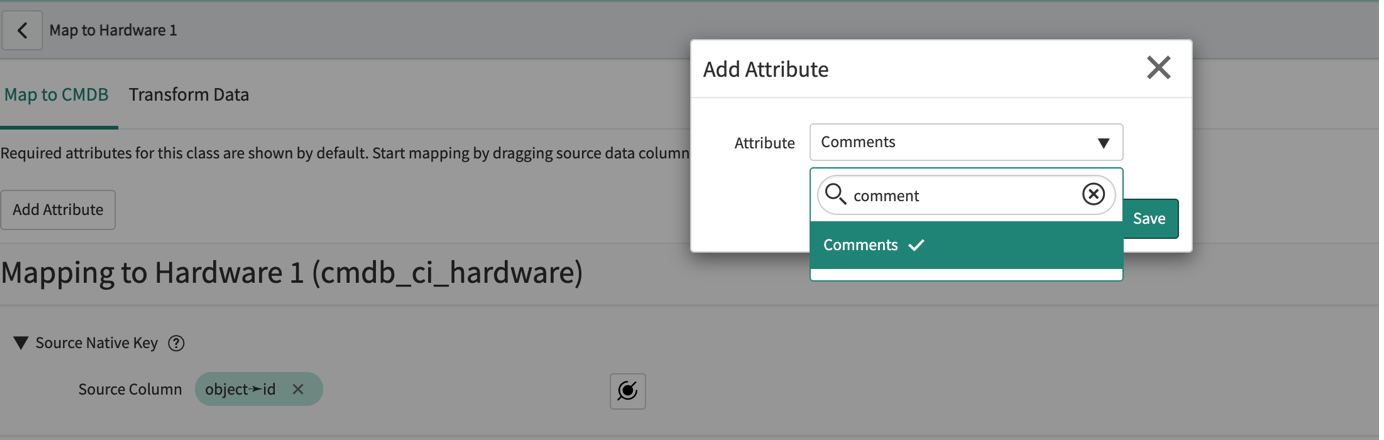
Task: Switch to the Map to CMDB tab
Action: point(57,94)
